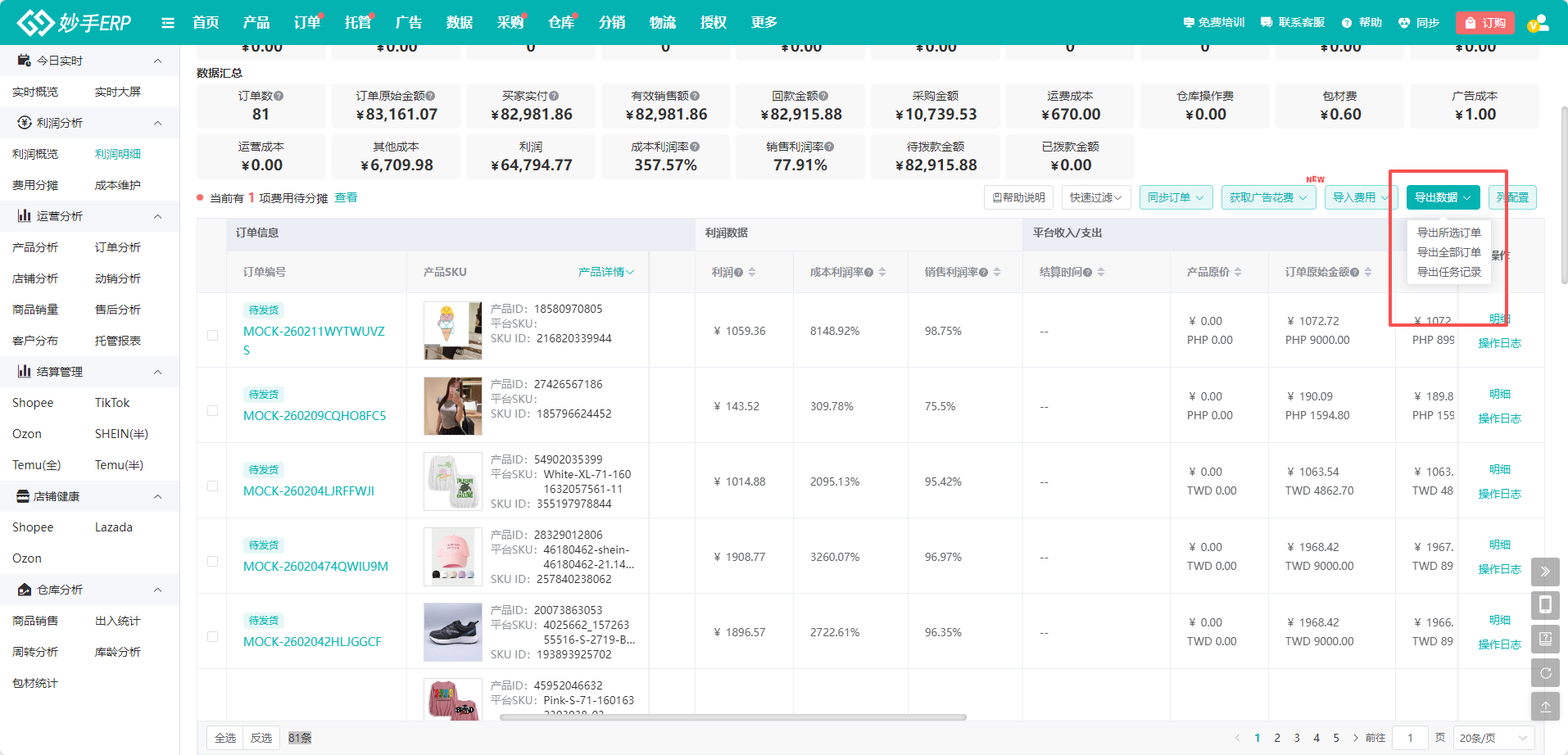
Task: Check the box for order MOCK-260204LJRFFWJI
Action: point(212,486)
